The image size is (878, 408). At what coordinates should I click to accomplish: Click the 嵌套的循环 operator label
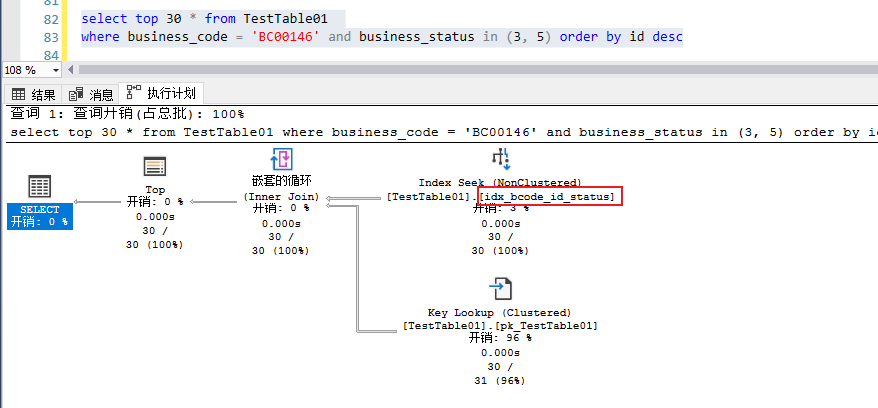click(281, 183)
